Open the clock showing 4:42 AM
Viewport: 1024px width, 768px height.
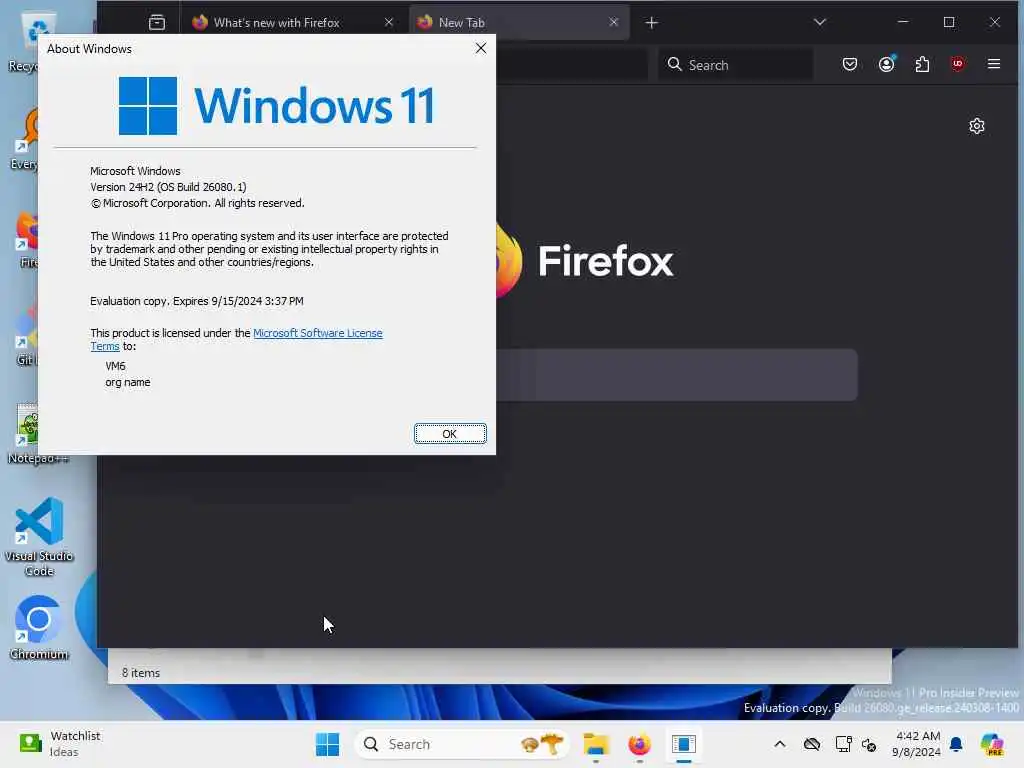[916, 744]
